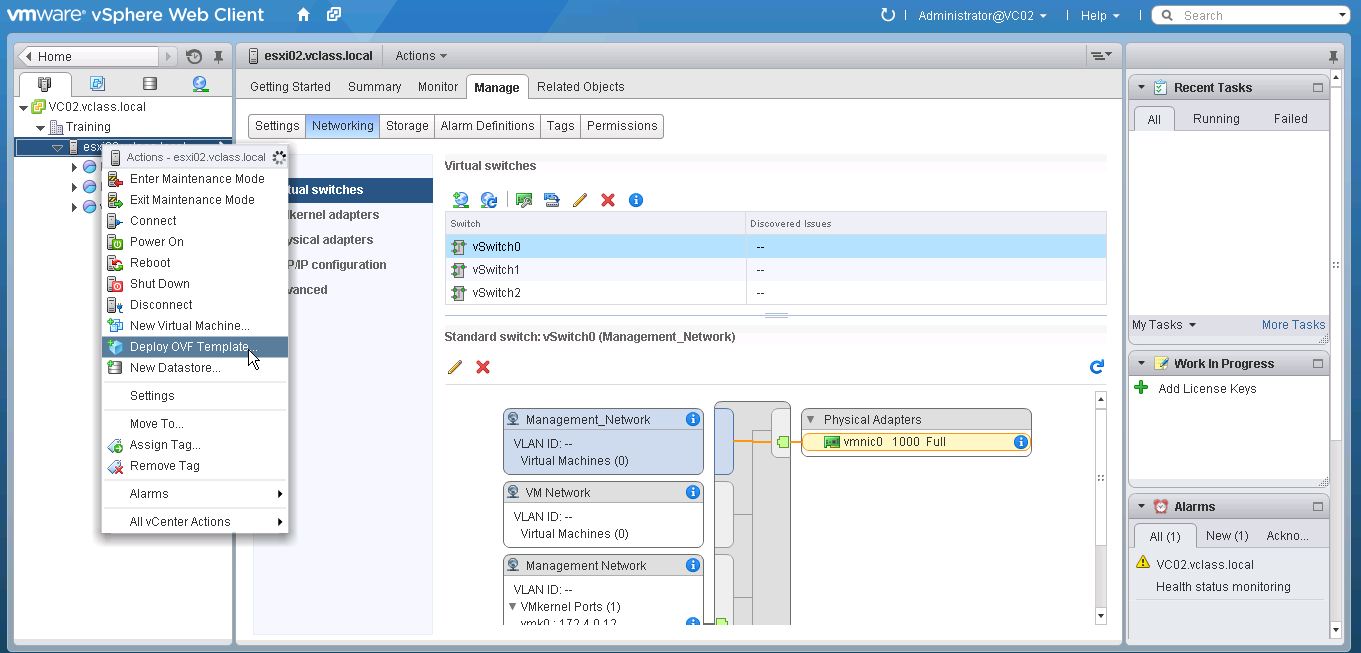Click the refresh icon in top bar

(887, 15)
